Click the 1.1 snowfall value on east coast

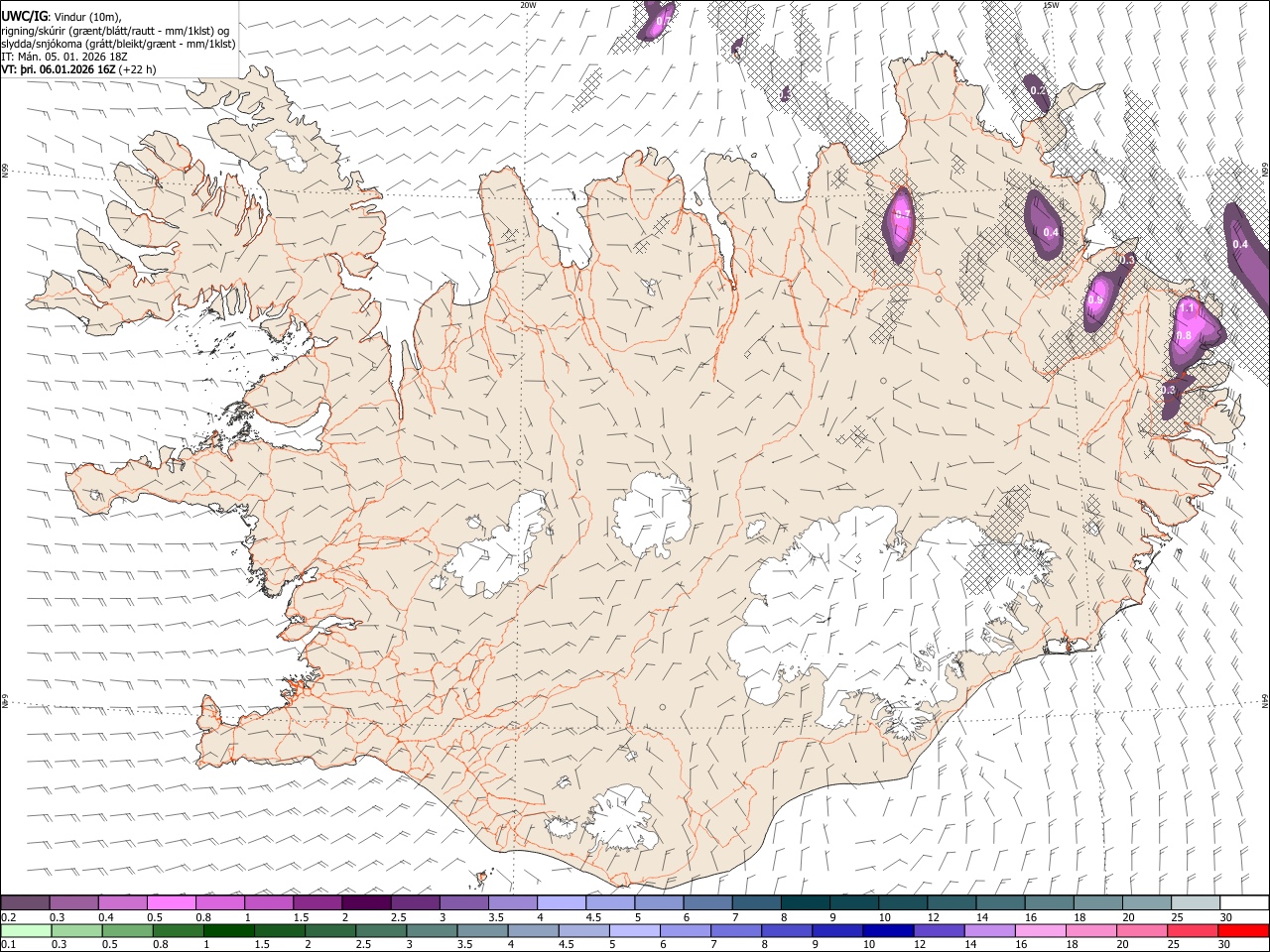[x=1187, y=309]
